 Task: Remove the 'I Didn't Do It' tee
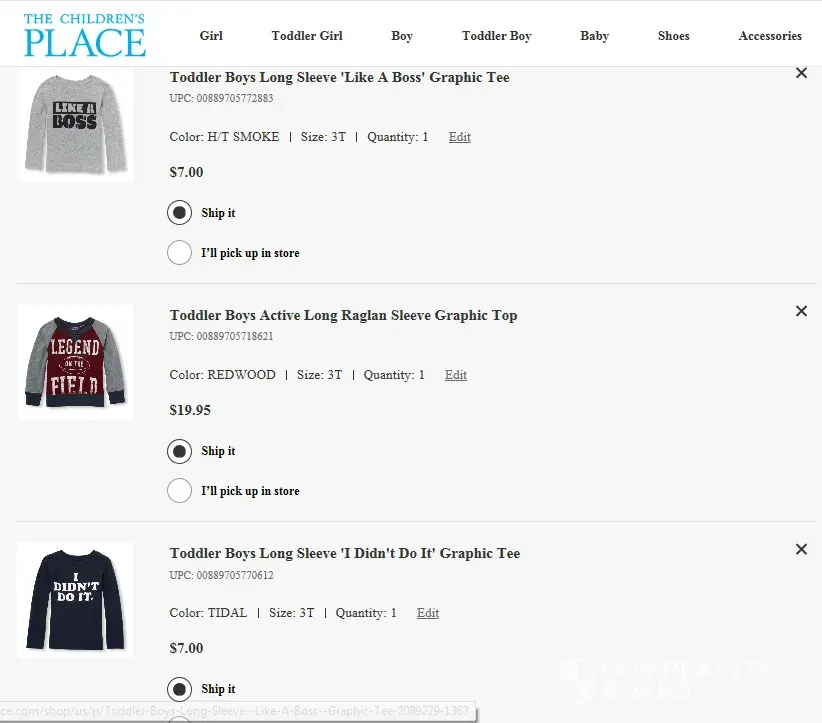coord(801,549)
